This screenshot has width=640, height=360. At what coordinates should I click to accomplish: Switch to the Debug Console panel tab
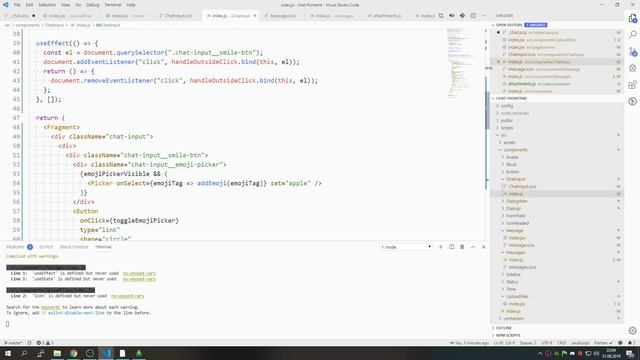coord(74,247)
